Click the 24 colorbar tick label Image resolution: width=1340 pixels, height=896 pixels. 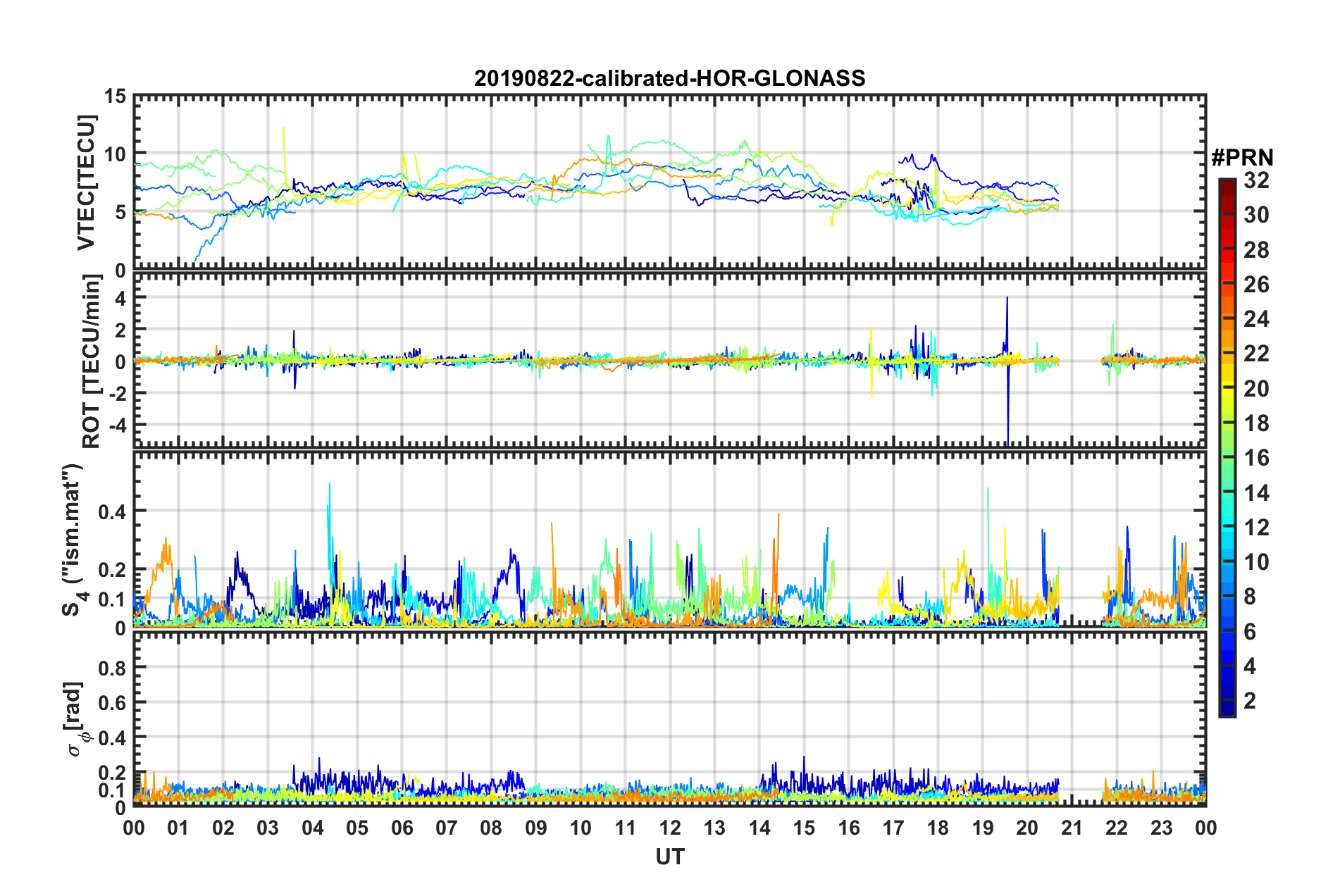tap(1256, 319)
